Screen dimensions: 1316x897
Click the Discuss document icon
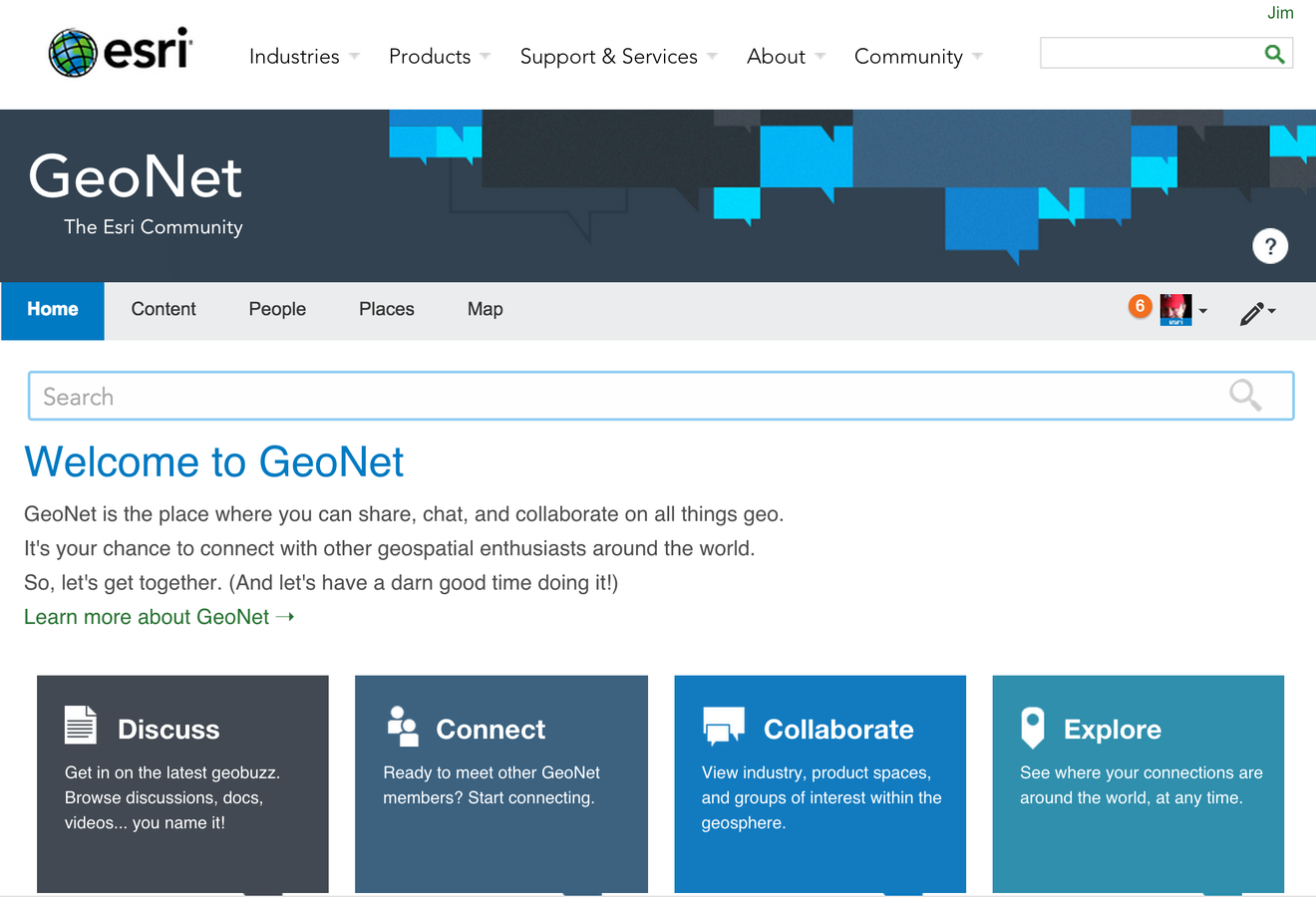81,725
